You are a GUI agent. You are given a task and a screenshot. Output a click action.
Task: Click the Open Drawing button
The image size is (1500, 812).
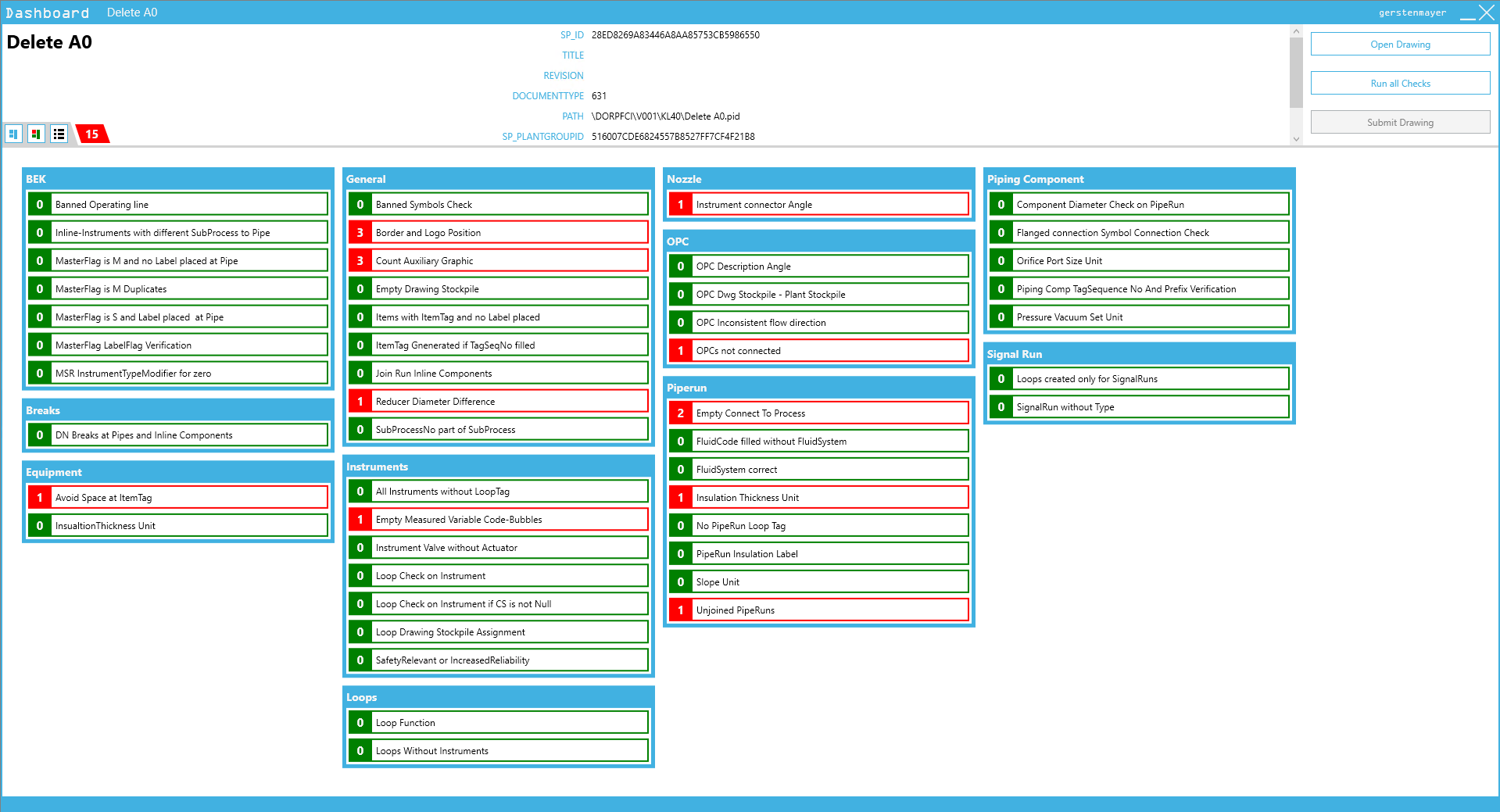[x=1400, y=45]
